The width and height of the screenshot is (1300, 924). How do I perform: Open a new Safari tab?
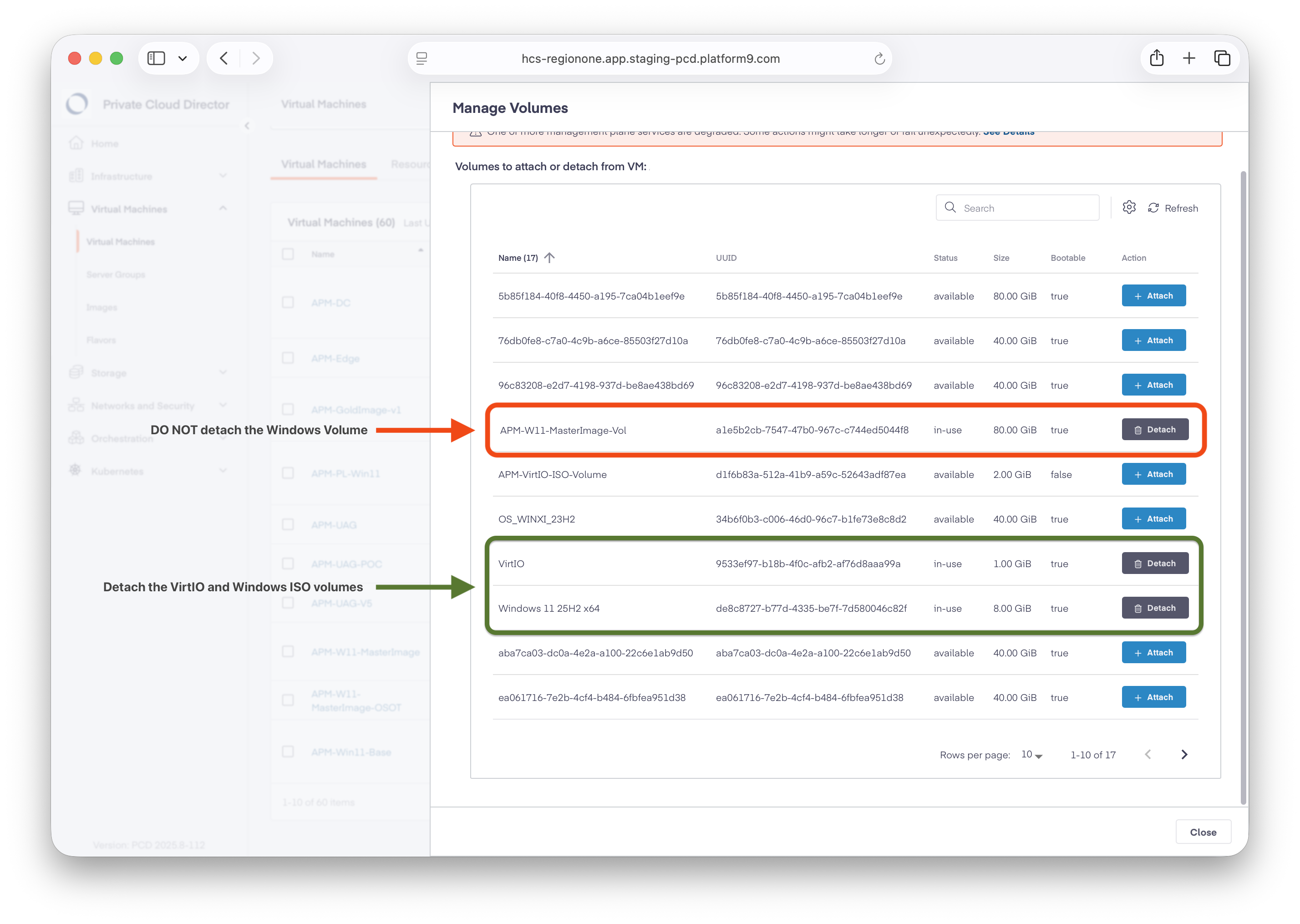(x=1189, y=58)
